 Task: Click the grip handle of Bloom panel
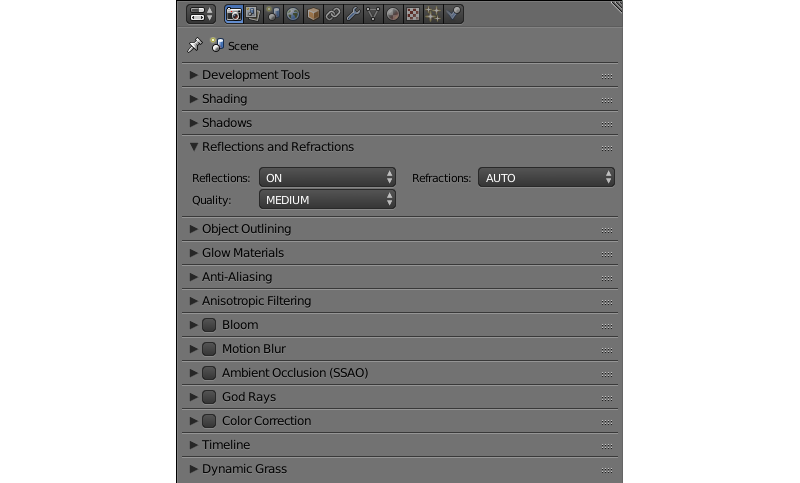607,326
